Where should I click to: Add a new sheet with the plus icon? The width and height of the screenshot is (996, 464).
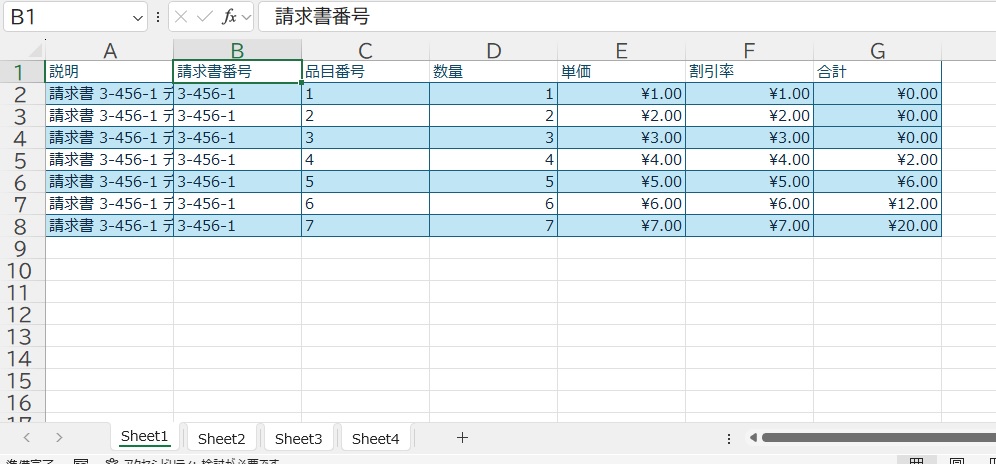[x=462, y=438]
